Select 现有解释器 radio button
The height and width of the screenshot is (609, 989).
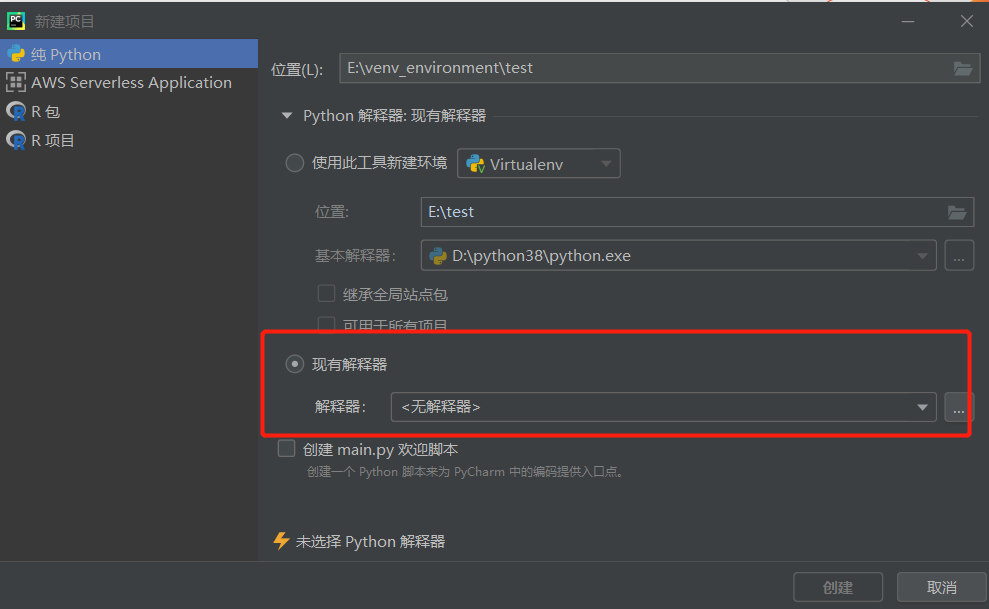295,364
